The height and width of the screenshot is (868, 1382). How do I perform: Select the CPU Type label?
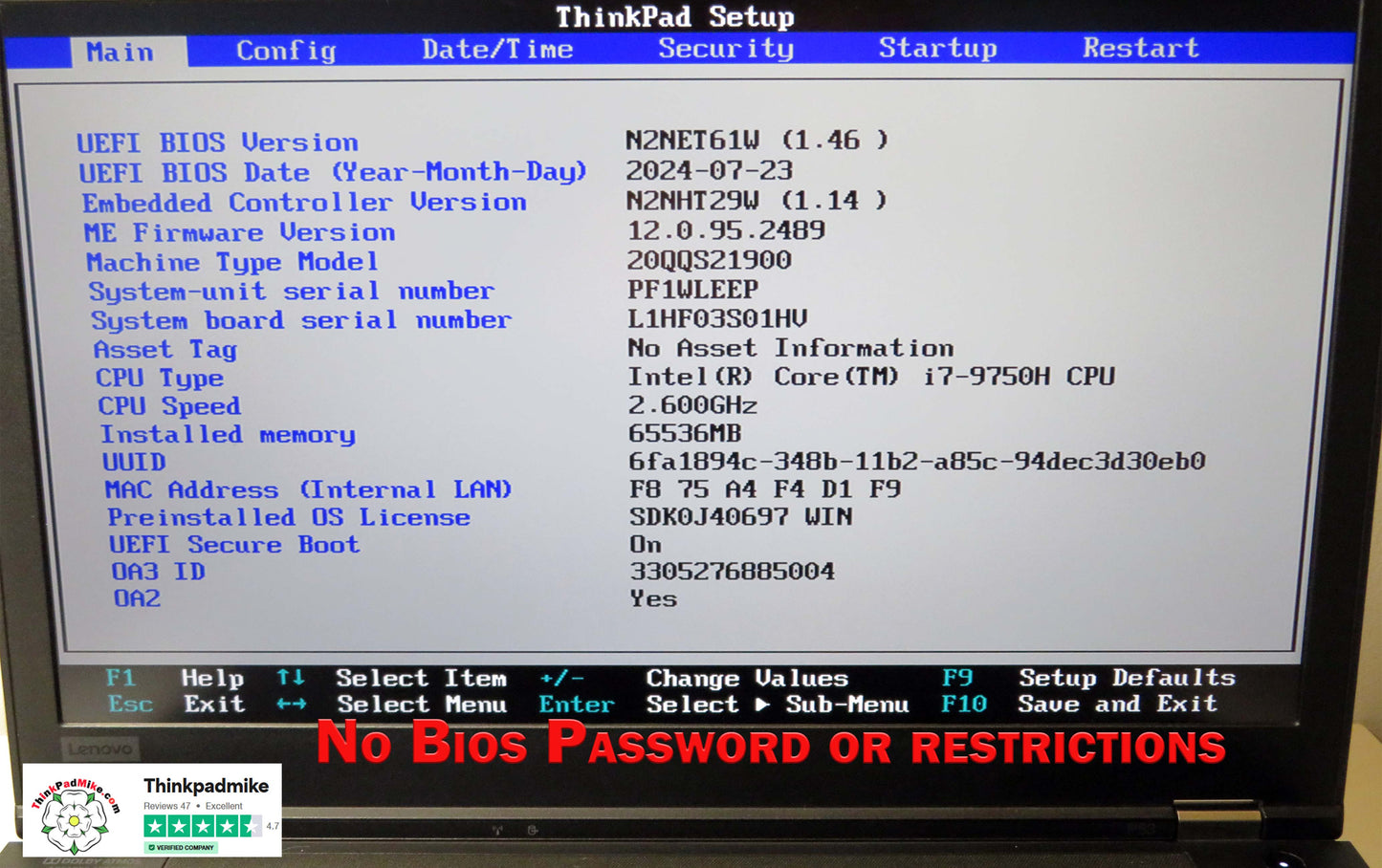(160, 379)
